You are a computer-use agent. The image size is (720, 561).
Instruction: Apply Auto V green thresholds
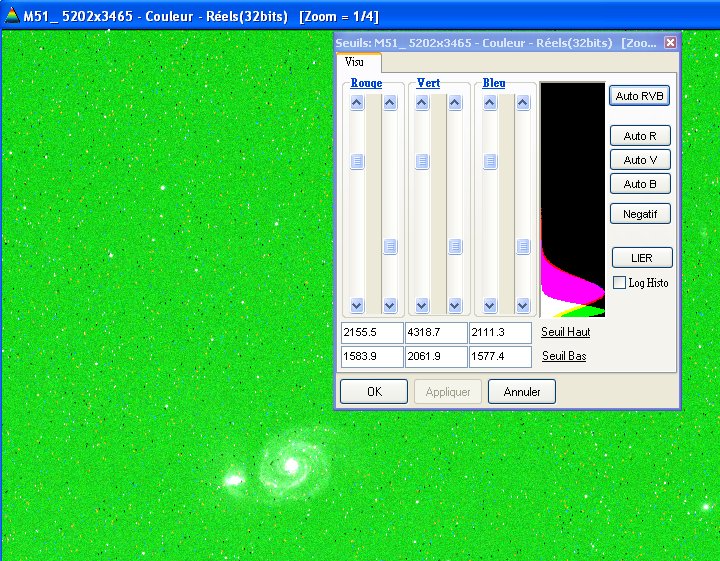click(640, 160)
